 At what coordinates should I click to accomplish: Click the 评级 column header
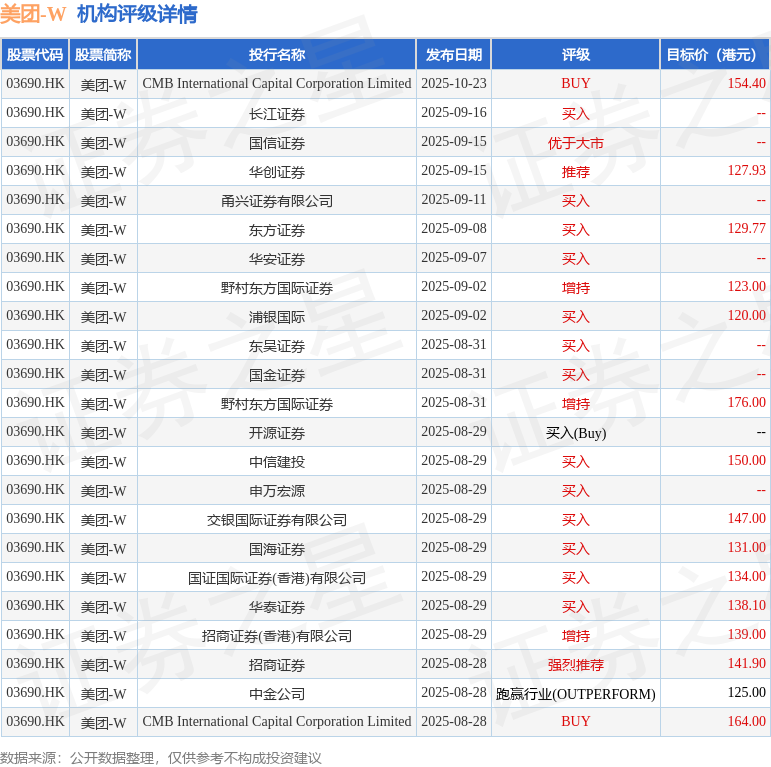click(x=576, y=55)
